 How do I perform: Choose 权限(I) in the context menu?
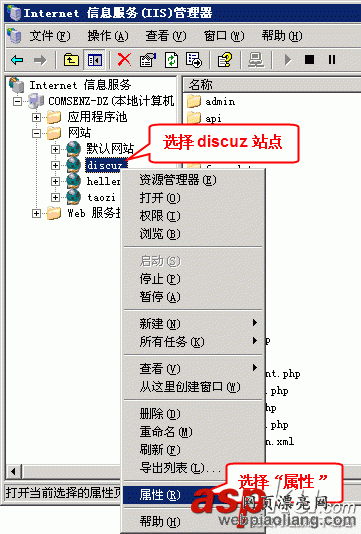(x=193, y=216)
